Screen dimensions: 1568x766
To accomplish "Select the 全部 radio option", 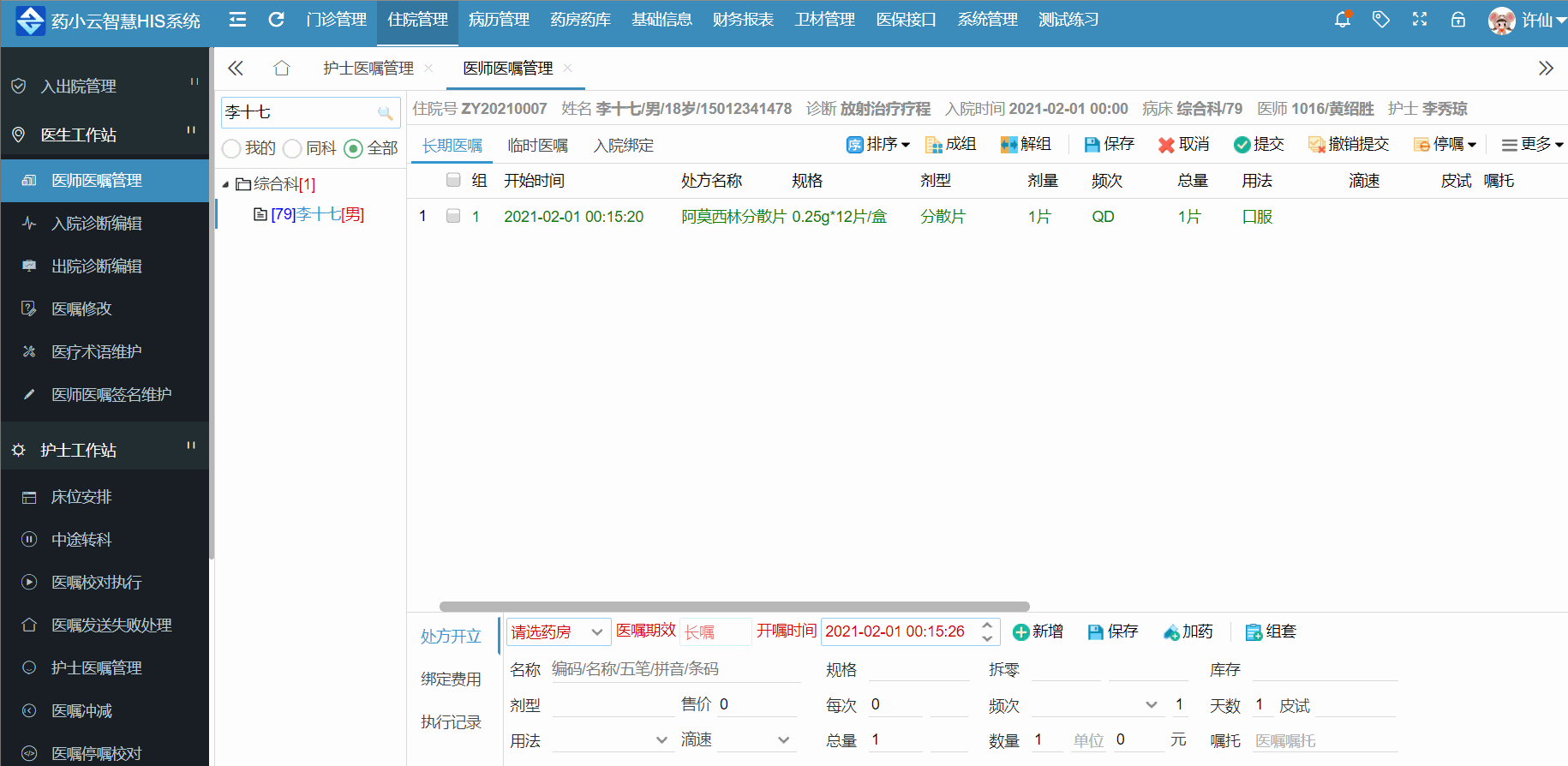I will [x=353, y=149].
